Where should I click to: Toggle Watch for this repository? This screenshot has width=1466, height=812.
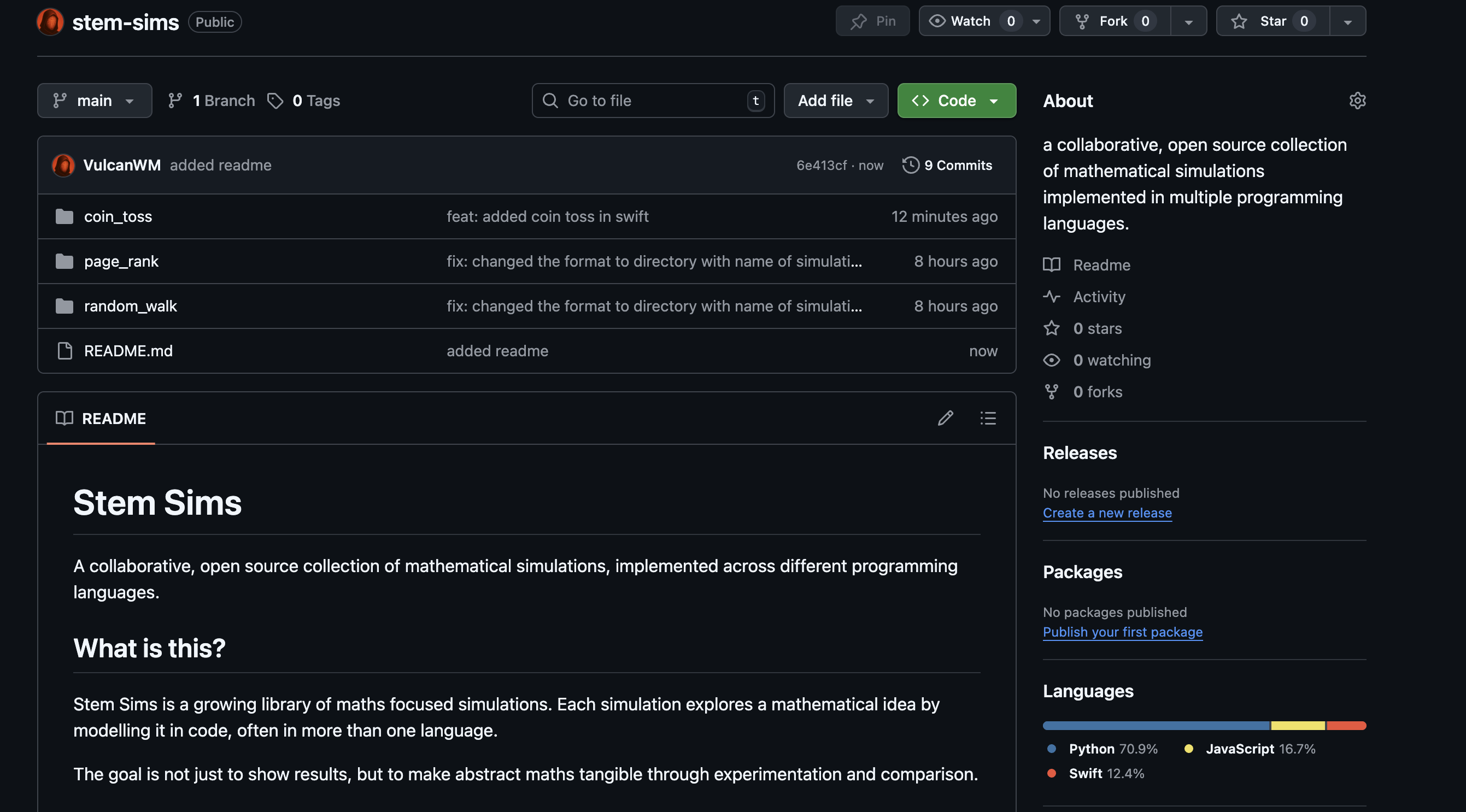point(970,21)
